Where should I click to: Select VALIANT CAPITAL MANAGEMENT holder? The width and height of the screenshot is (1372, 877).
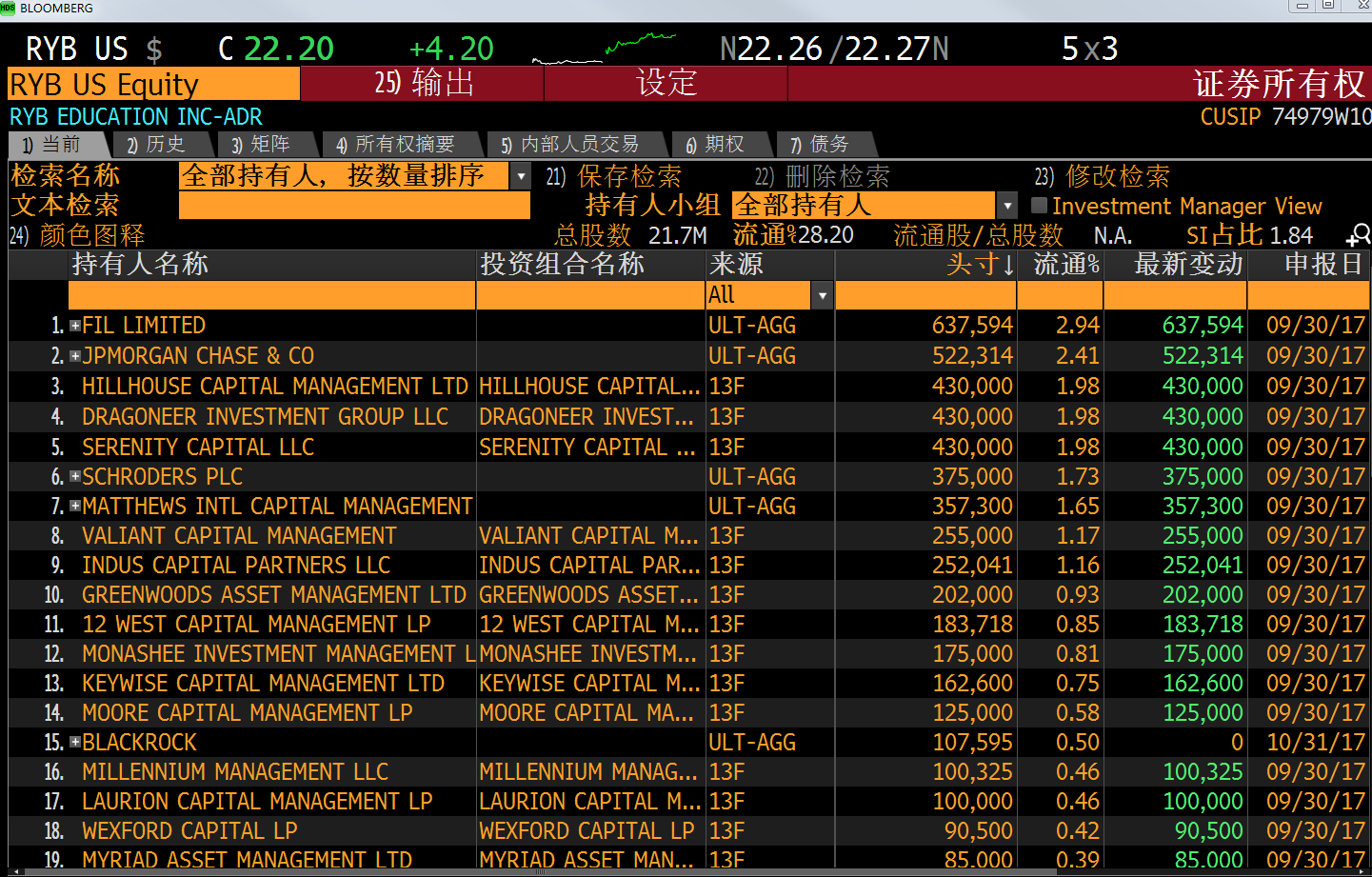click(x=239, y=535)
